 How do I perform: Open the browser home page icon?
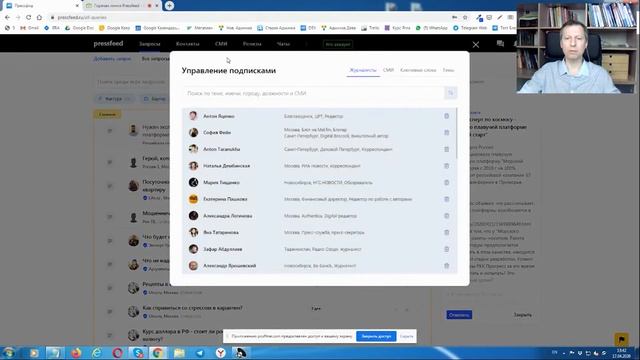coord(39,17)
